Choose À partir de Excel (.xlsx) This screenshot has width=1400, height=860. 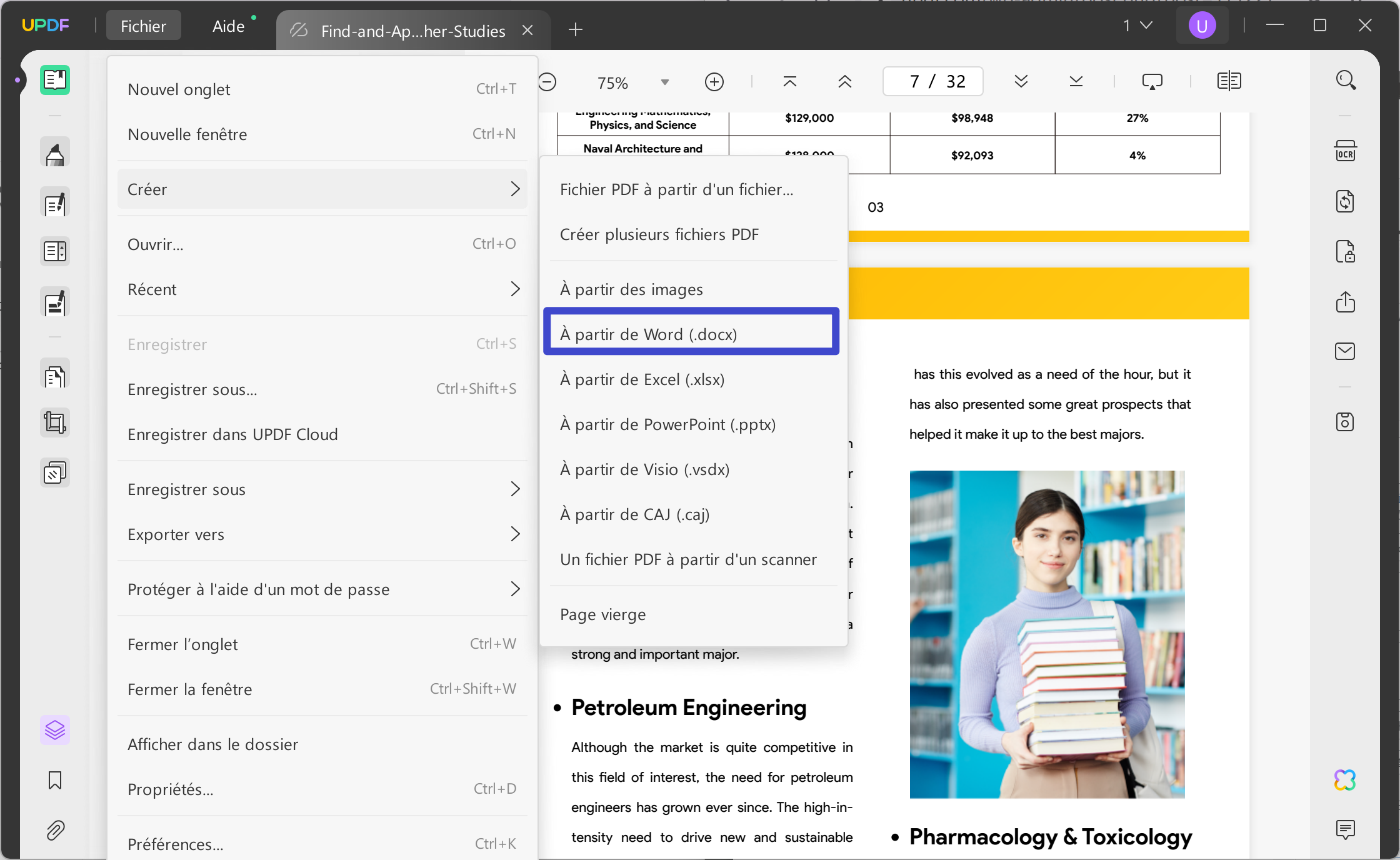(x=692, y=379)
